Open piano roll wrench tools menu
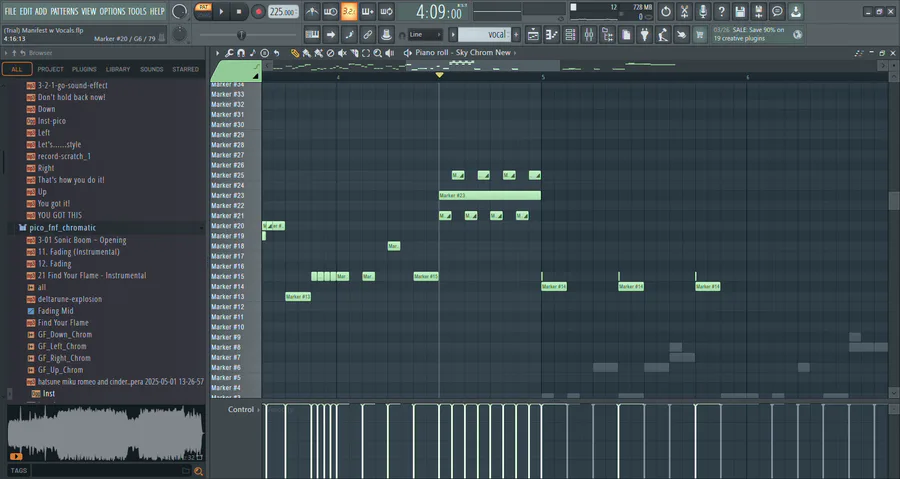The height and width of the screenshot is (479, 900). tap(229, 53)
